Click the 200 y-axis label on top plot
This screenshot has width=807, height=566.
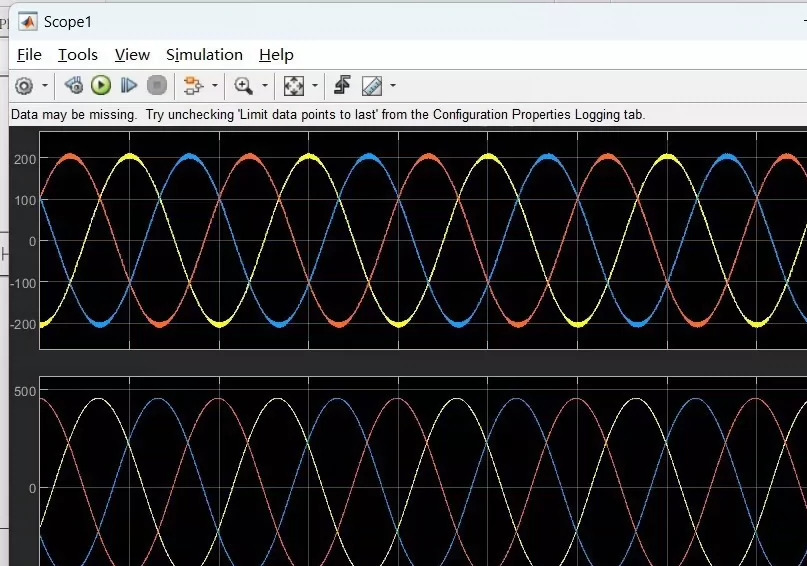click(25, 160)
